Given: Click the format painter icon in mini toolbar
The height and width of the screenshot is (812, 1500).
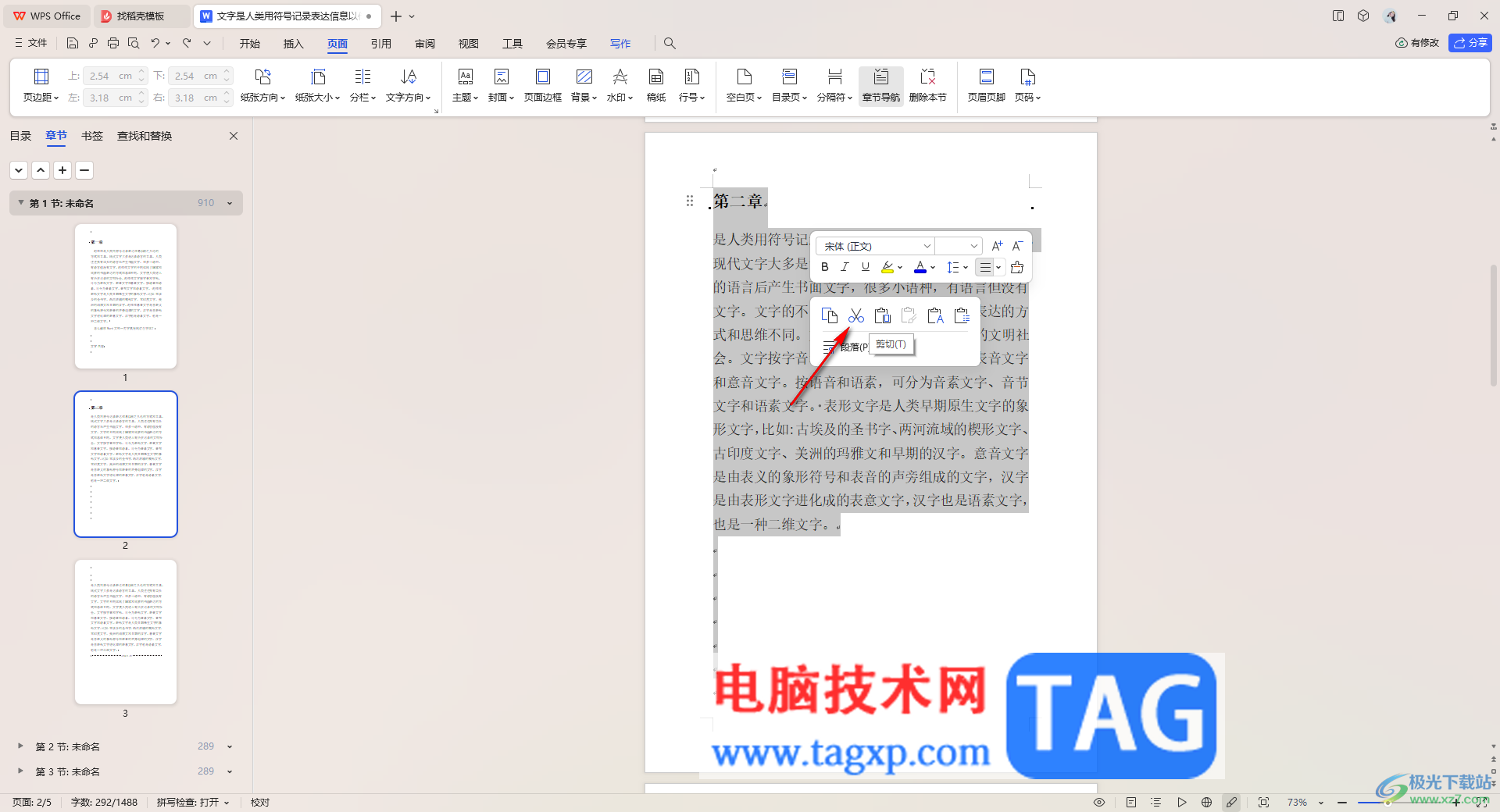Looking at the screenshot, I should [x=1016, y=267].
